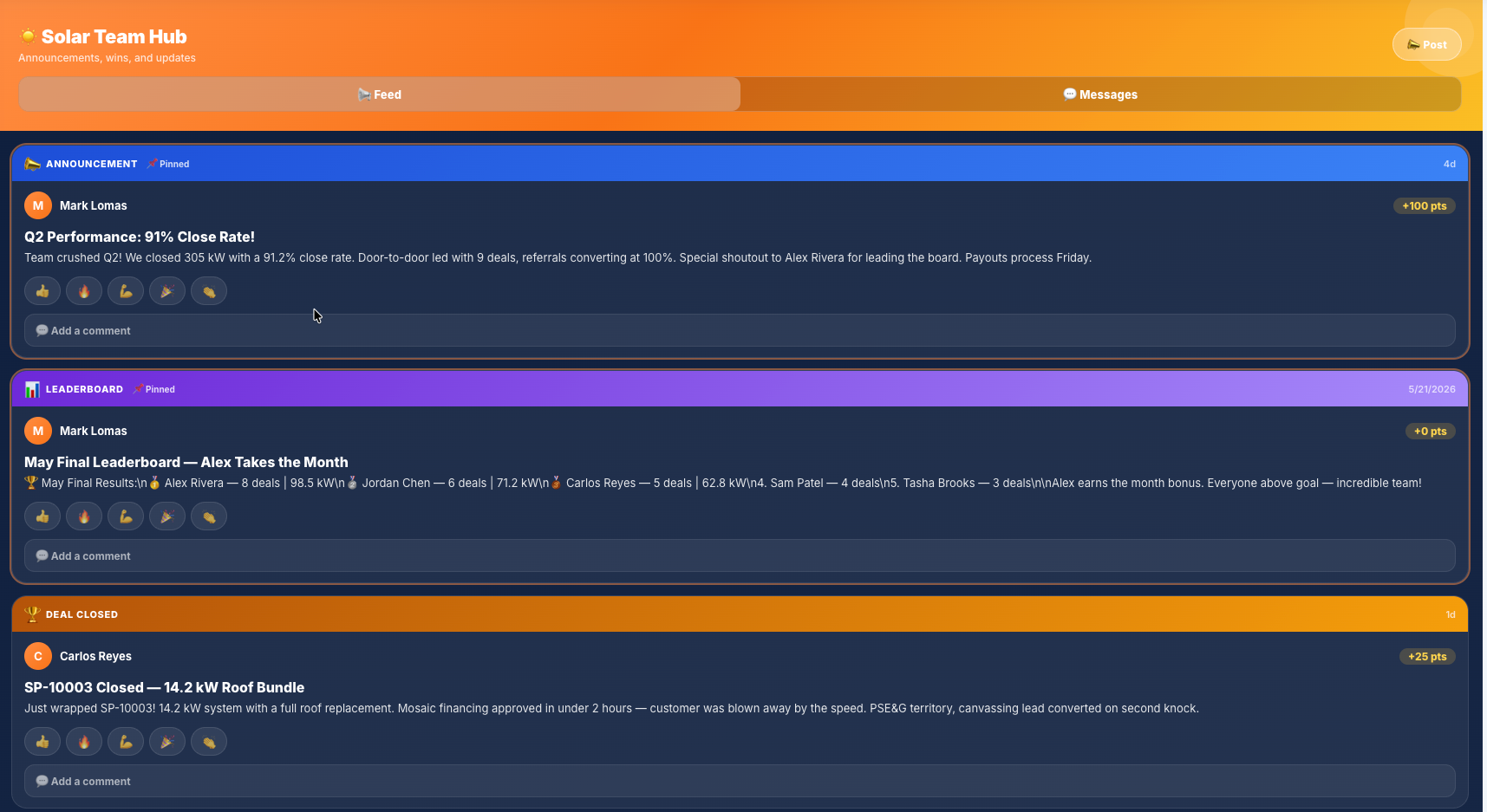Viewport: 1487px width, 812px height.
Task: Switch to the Messages tab
Action: (1100, 94)
